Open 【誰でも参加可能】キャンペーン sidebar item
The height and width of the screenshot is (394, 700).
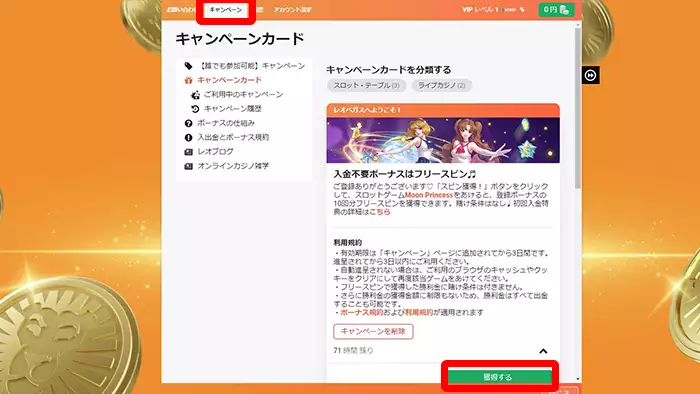point(252,66)
